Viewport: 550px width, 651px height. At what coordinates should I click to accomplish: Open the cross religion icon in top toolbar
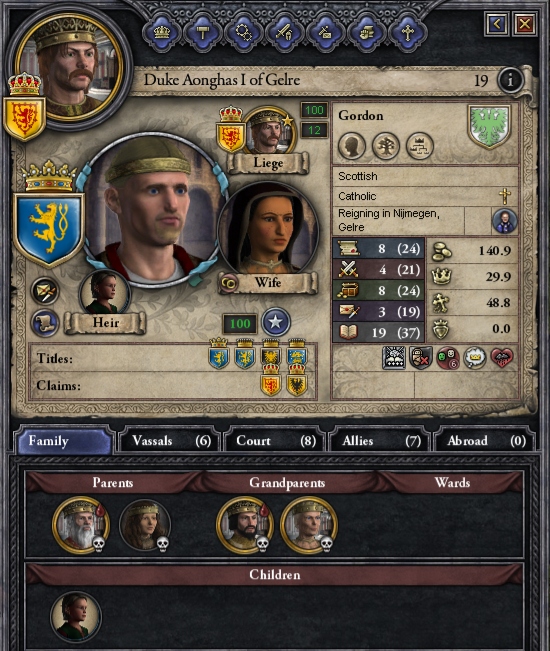(x=408, y=33)
